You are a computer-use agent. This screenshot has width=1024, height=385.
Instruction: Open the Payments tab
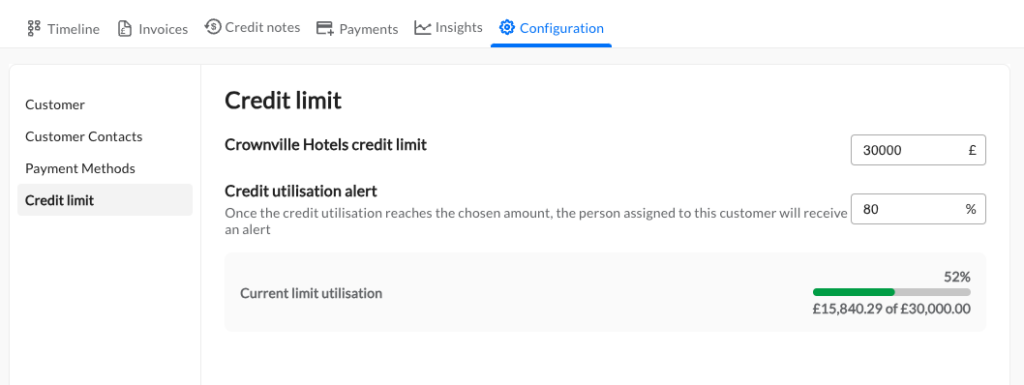coord(357,29)
